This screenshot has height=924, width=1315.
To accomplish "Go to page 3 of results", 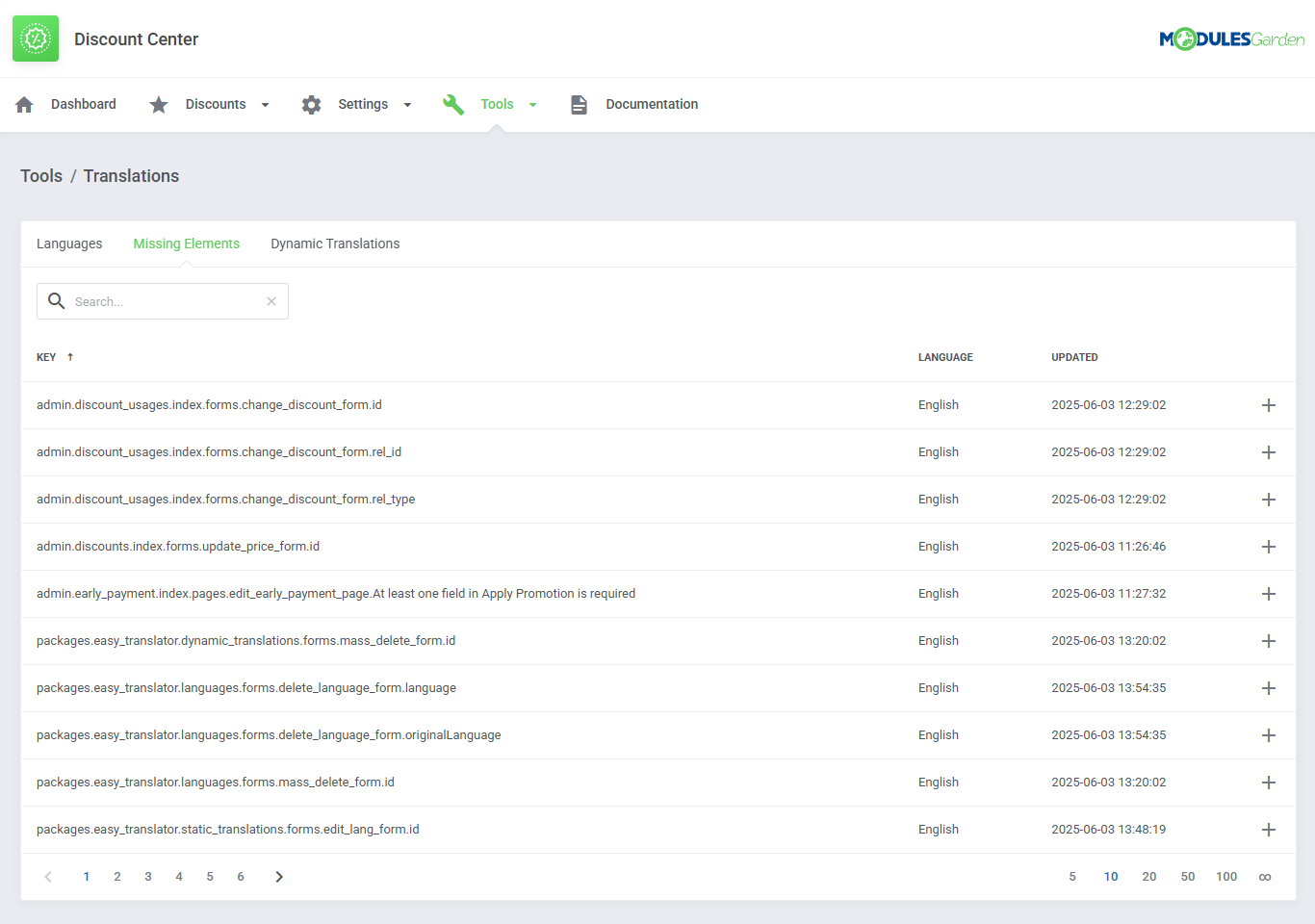I will (x=148, y=877).
